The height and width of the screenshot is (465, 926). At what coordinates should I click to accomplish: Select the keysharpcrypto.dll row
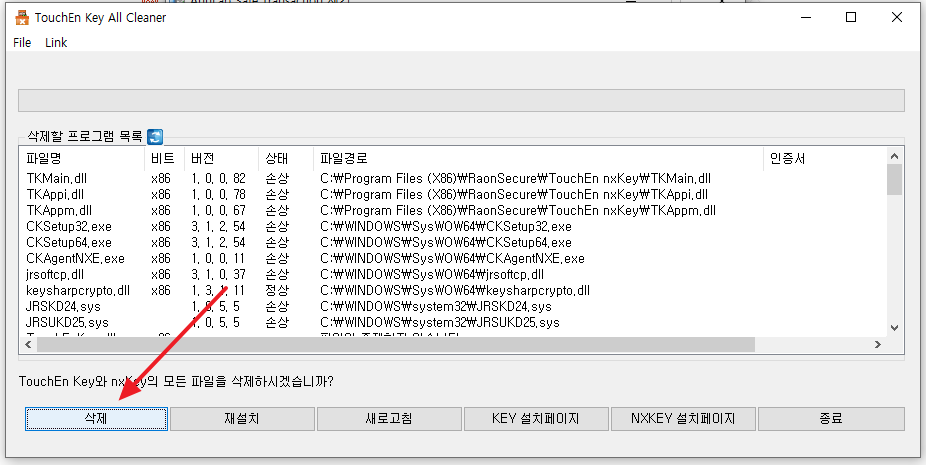coord(454,290)
